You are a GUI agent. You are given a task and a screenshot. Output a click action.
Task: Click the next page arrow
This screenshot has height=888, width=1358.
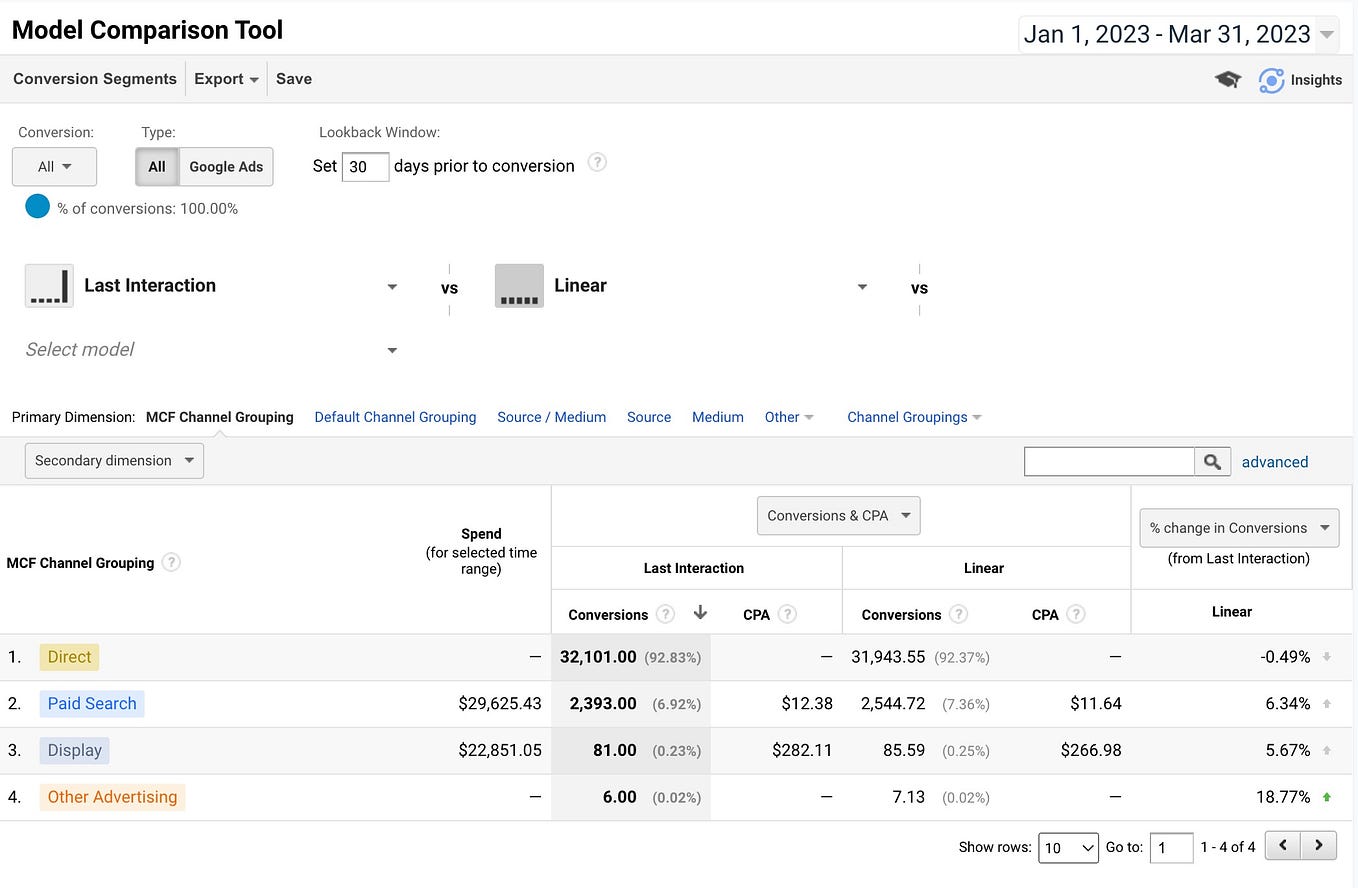pos(1318,845)
